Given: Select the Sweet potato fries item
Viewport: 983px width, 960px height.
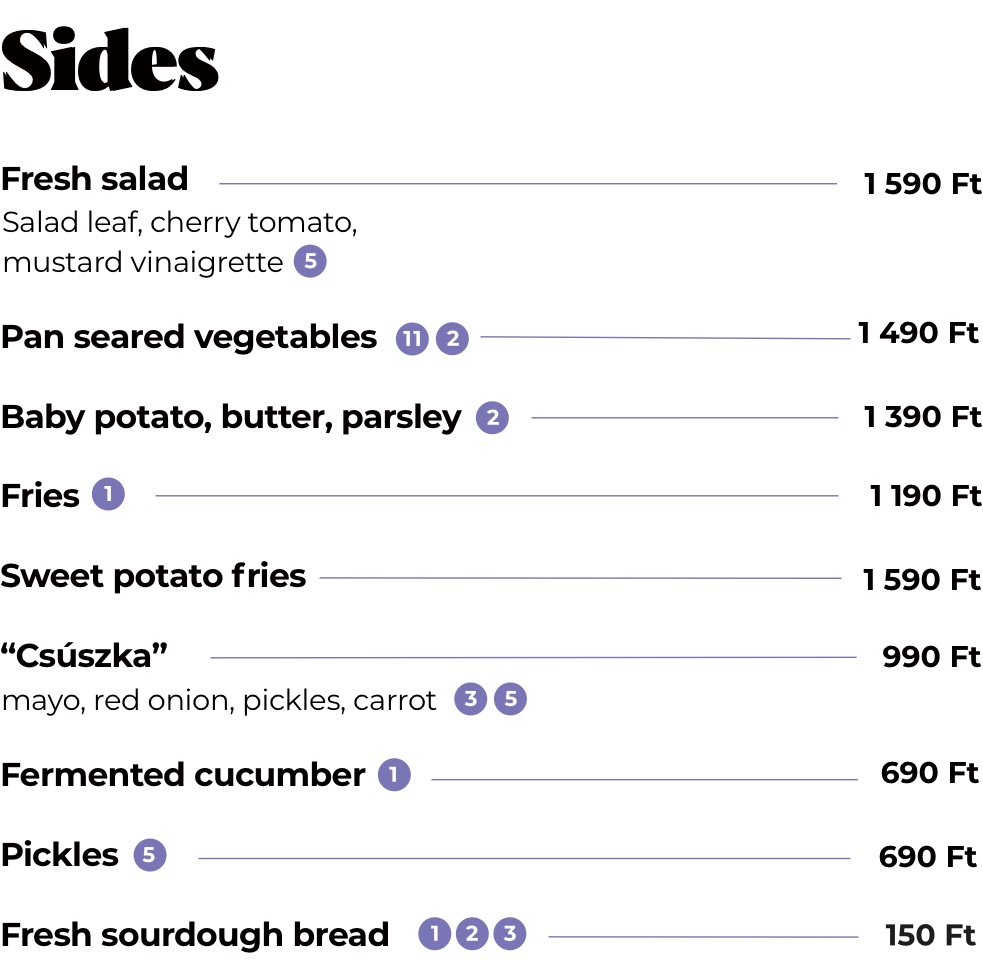Looking at the screenshot, I should pos(154,576).
